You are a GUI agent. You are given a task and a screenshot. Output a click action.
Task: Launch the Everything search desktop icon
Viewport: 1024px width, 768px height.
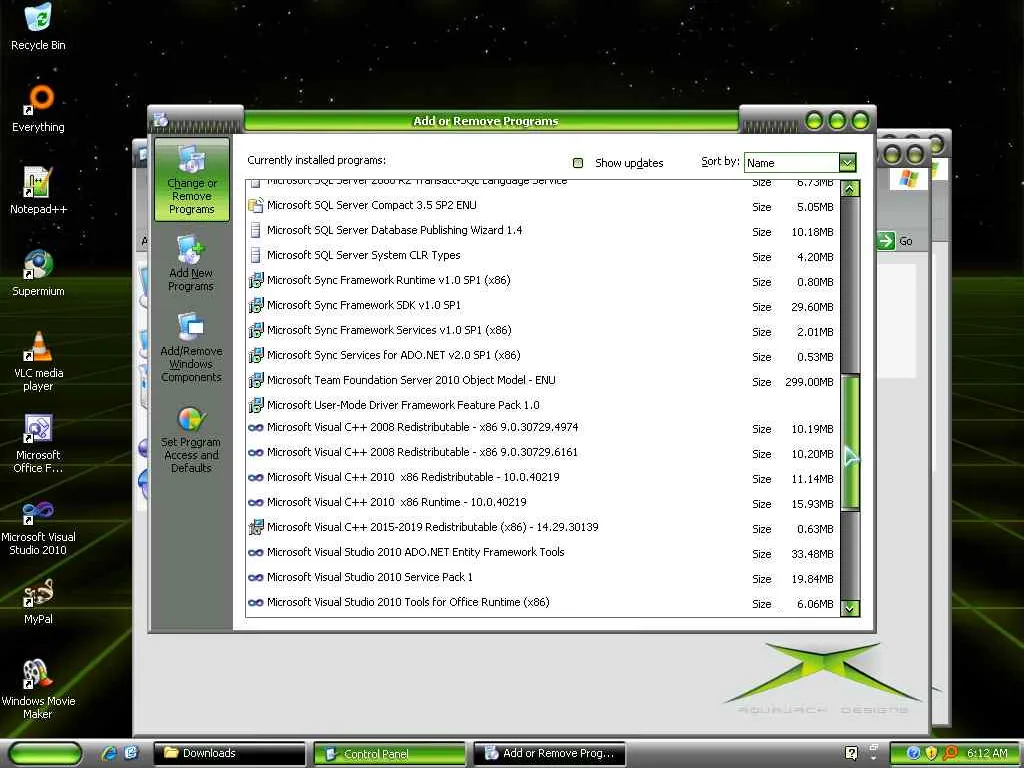click(x=38, y=108)
